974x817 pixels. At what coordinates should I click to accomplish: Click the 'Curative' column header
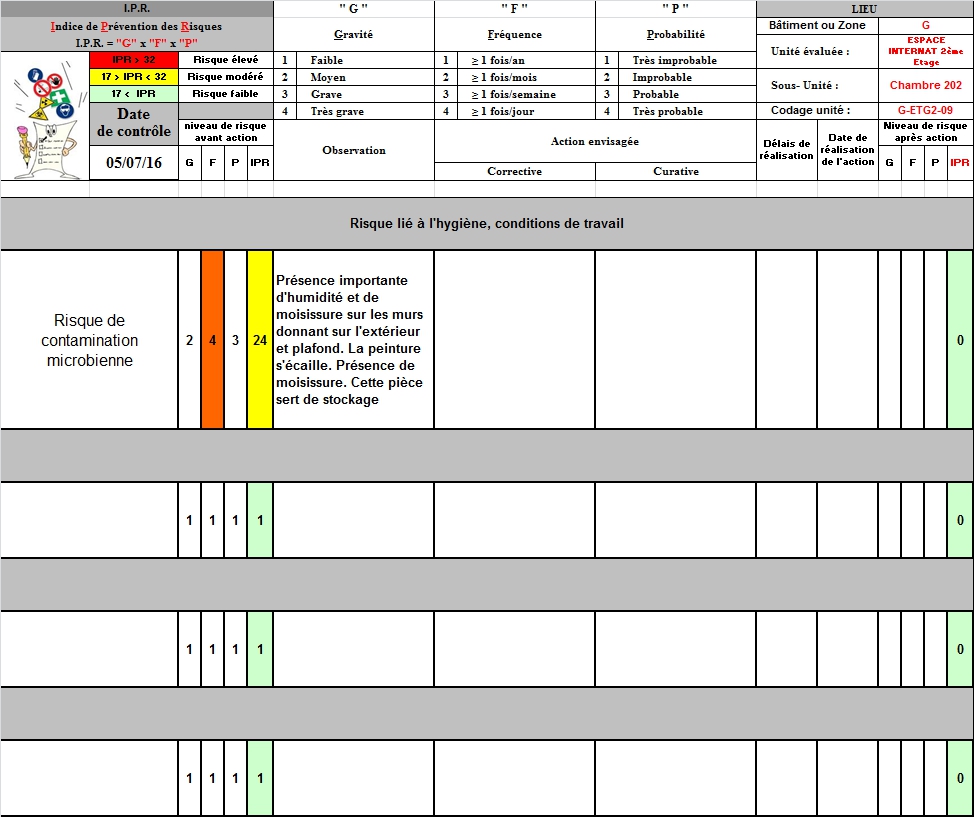coord(676,172)
